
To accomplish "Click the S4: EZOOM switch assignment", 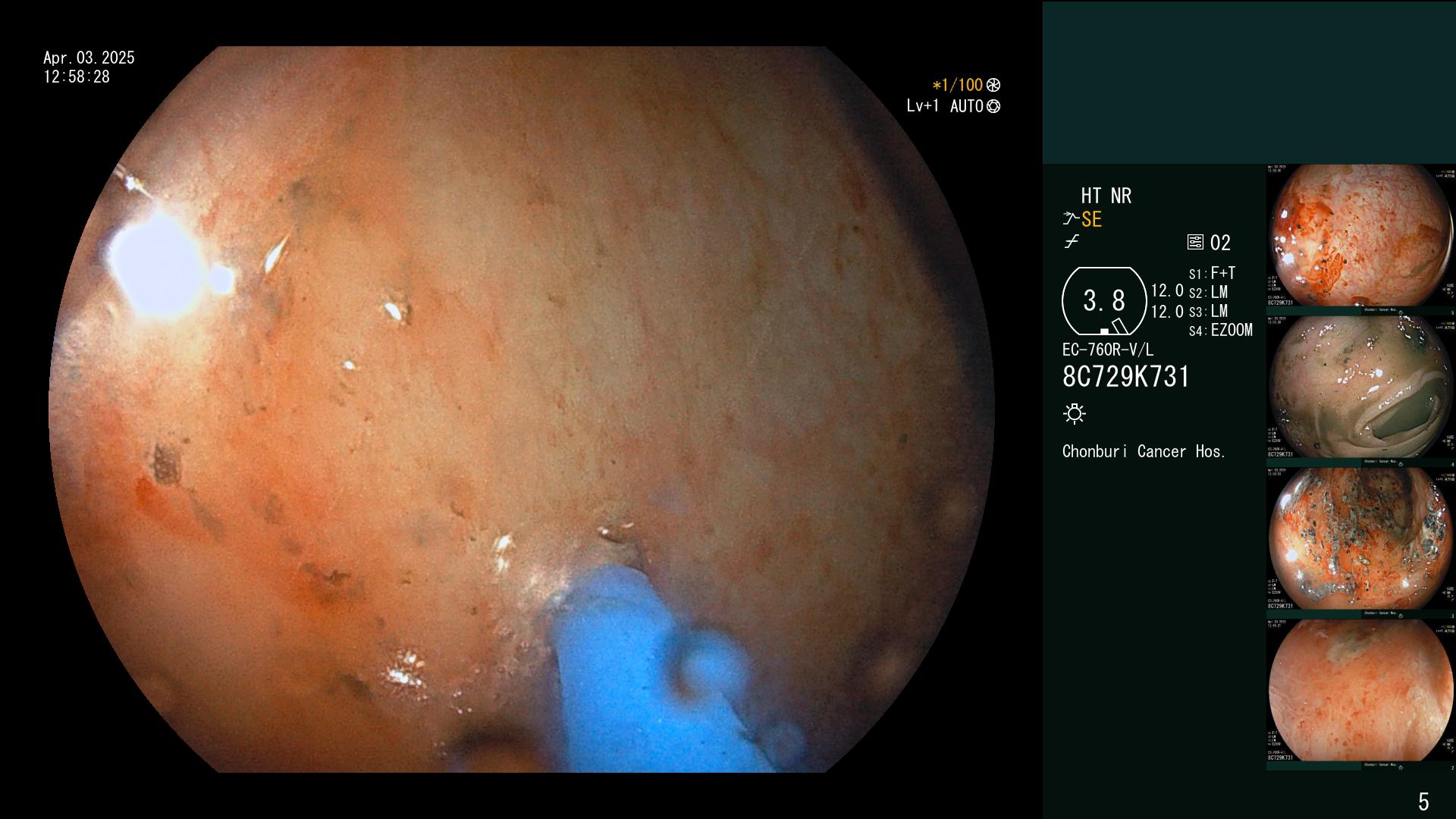I will (x=1220, y=331).
